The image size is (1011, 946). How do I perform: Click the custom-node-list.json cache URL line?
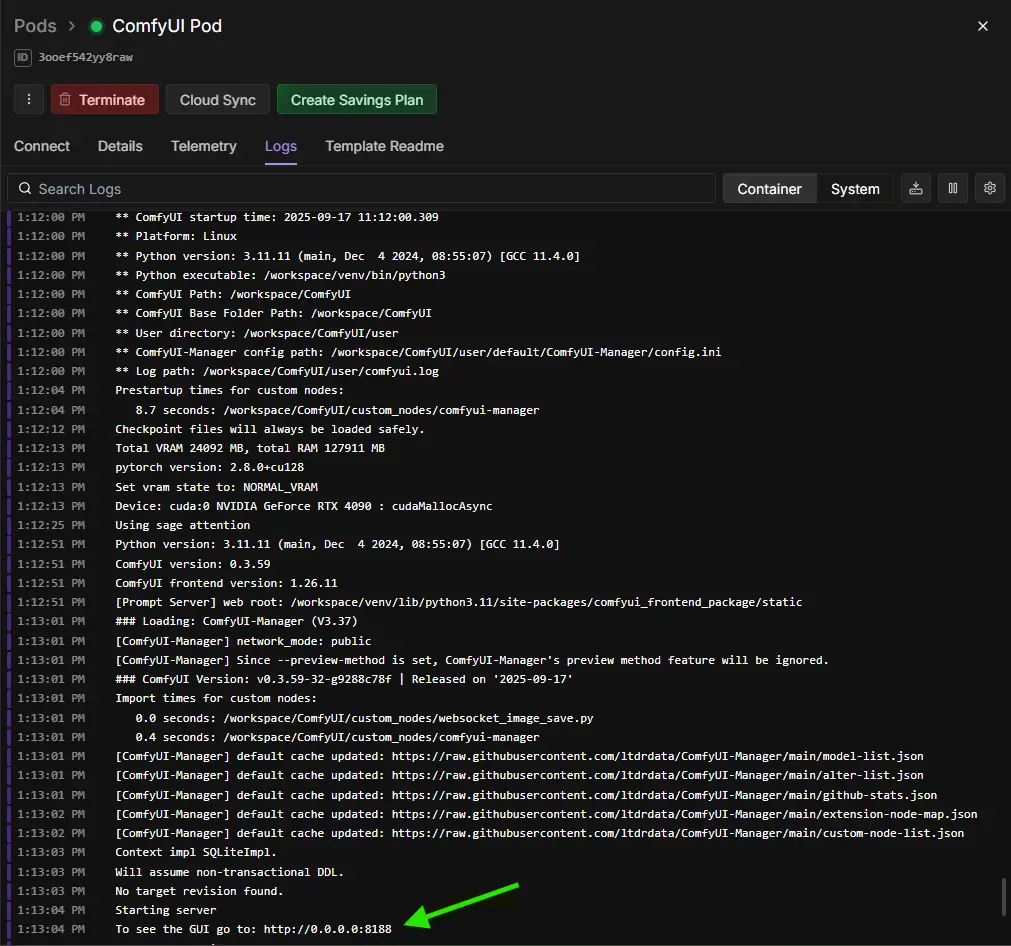coord(540,833)
